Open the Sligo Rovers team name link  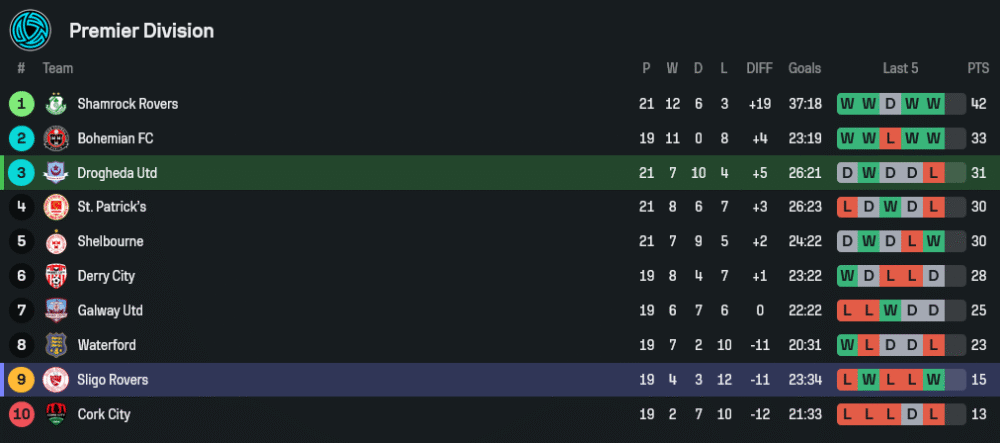click(112, 380)
